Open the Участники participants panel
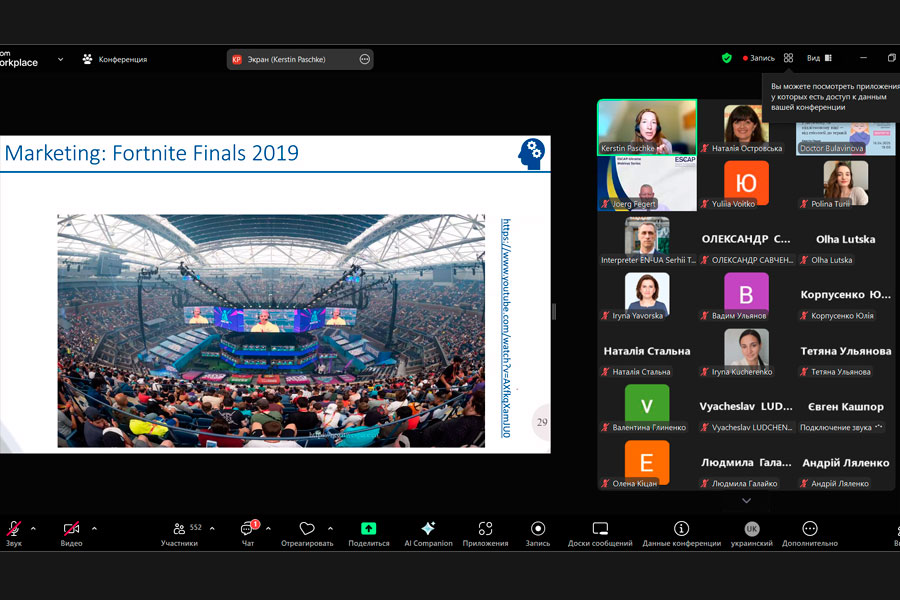Image resolution: width=900 pixels, height=600 pixels. (x=180, y=533)
